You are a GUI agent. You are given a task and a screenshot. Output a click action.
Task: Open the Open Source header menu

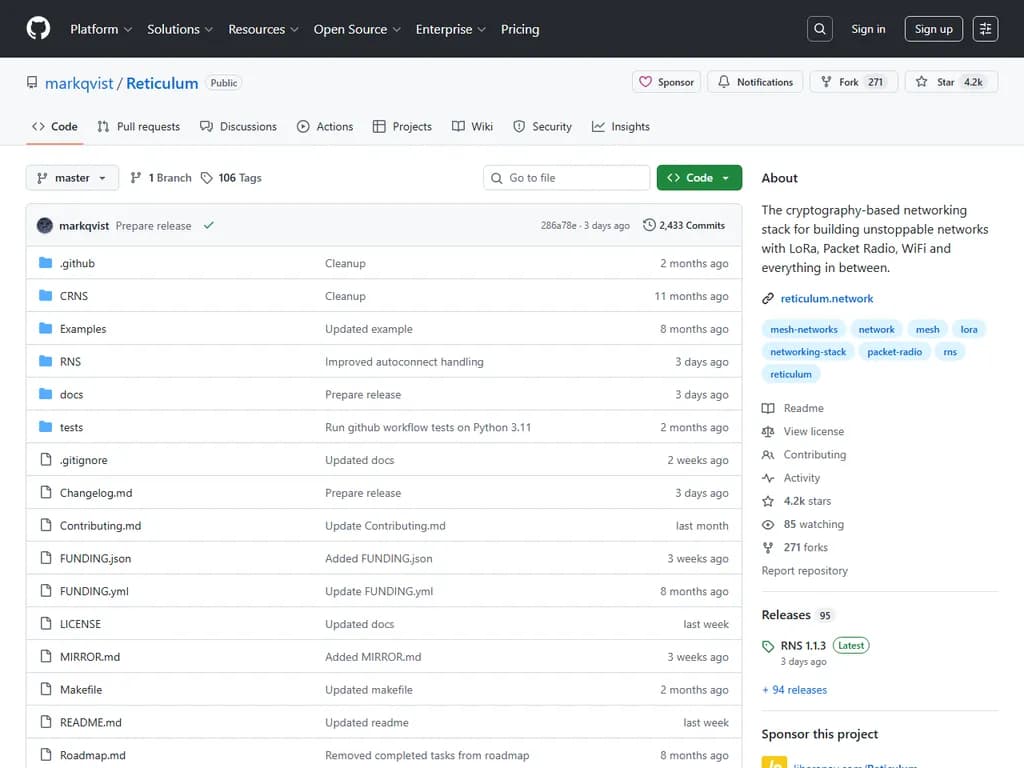pos(357,29)
